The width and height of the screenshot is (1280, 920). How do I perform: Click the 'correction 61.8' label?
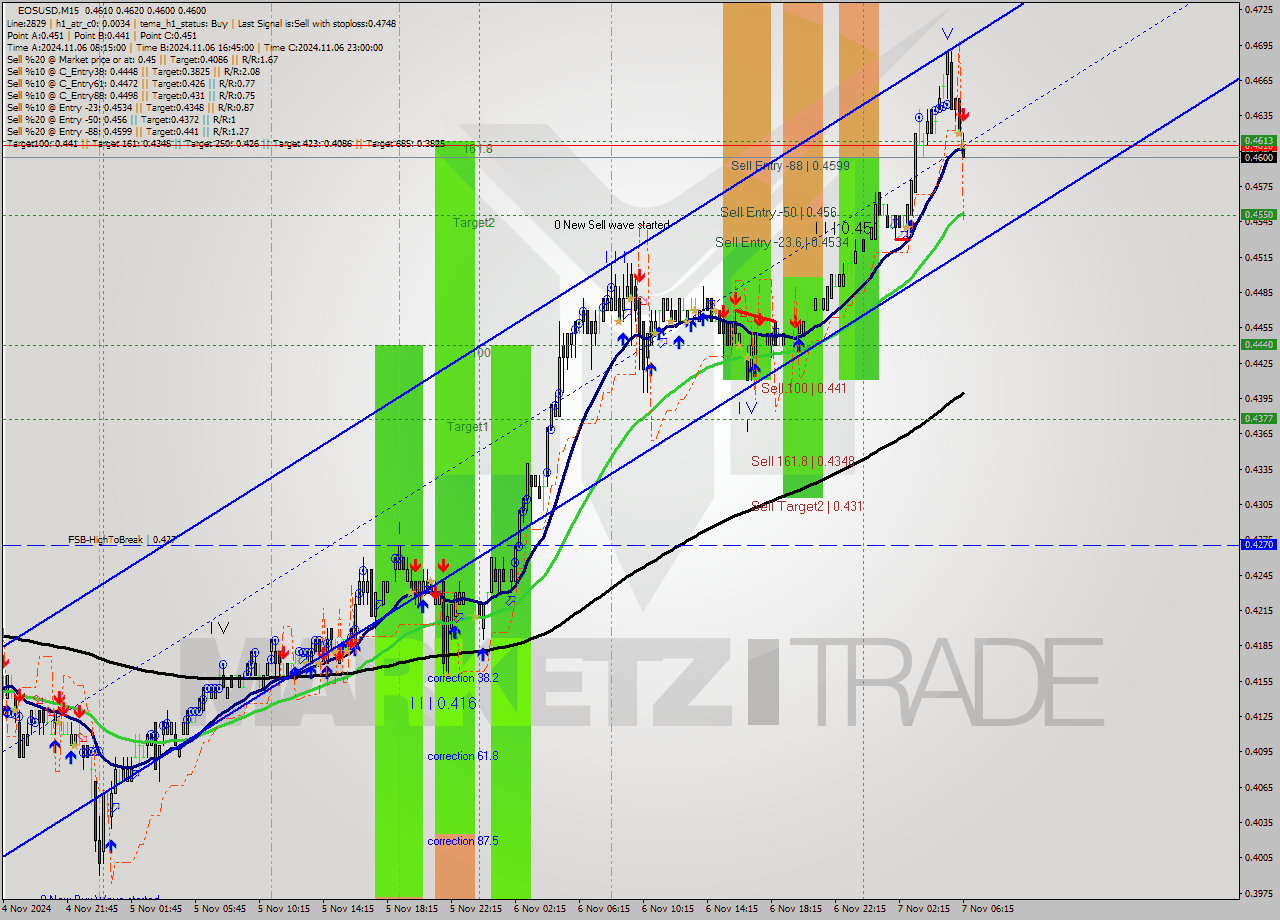click(x=462, y=756)
